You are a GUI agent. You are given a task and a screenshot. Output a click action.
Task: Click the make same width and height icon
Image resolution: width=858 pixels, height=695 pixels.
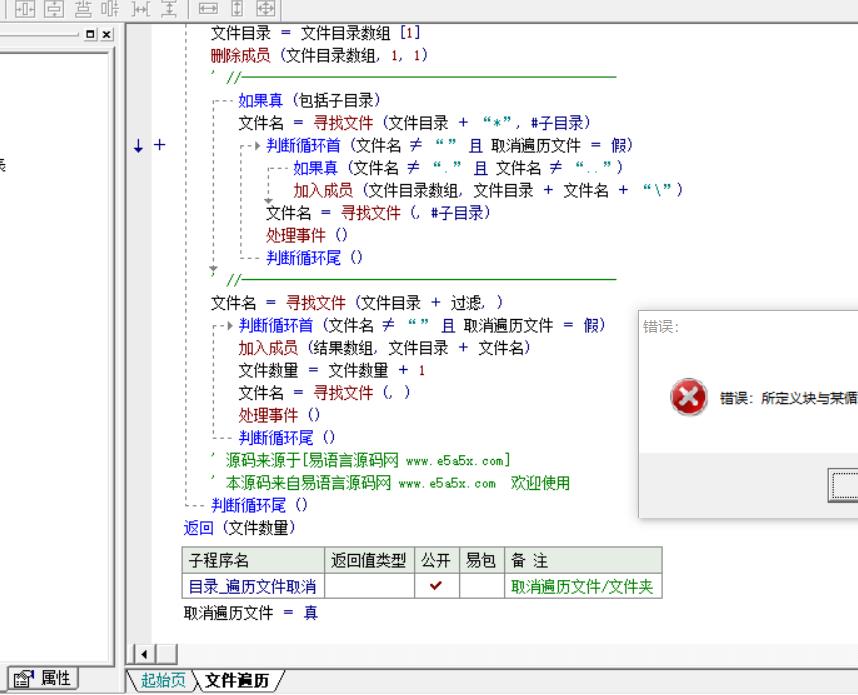tap(266, 8)
